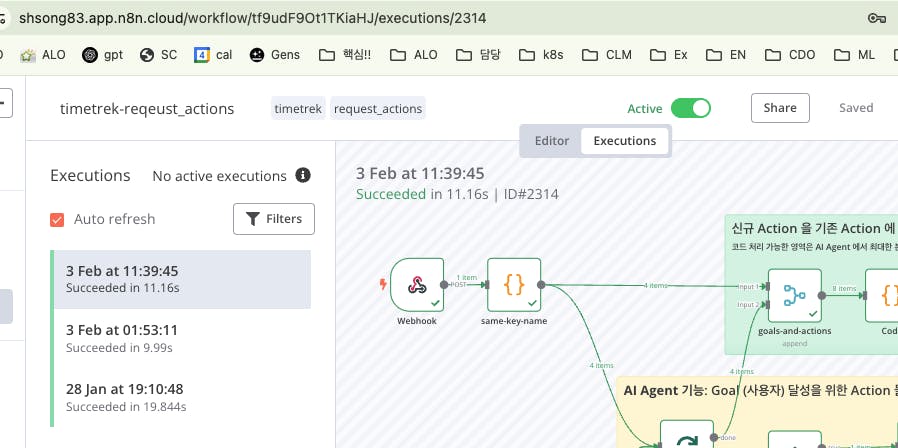The width and height of the screenshot is (898, 448).
Task: Open the gpt bookmark
Action: click(x=103, y=55)
